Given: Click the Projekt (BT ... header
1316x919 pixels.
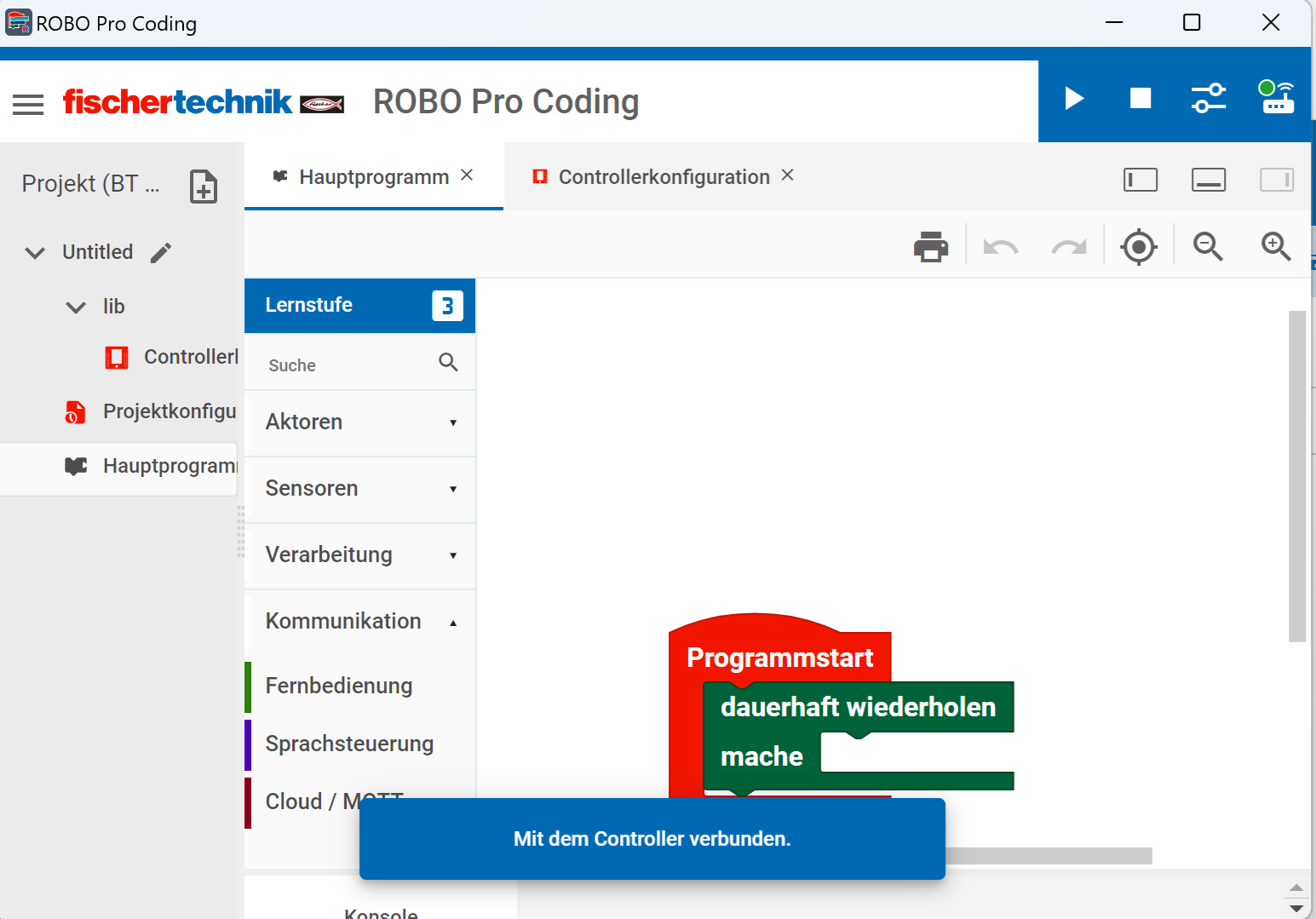Looking at the screenshot, I should pyautogui.click(x=90, y=184).
